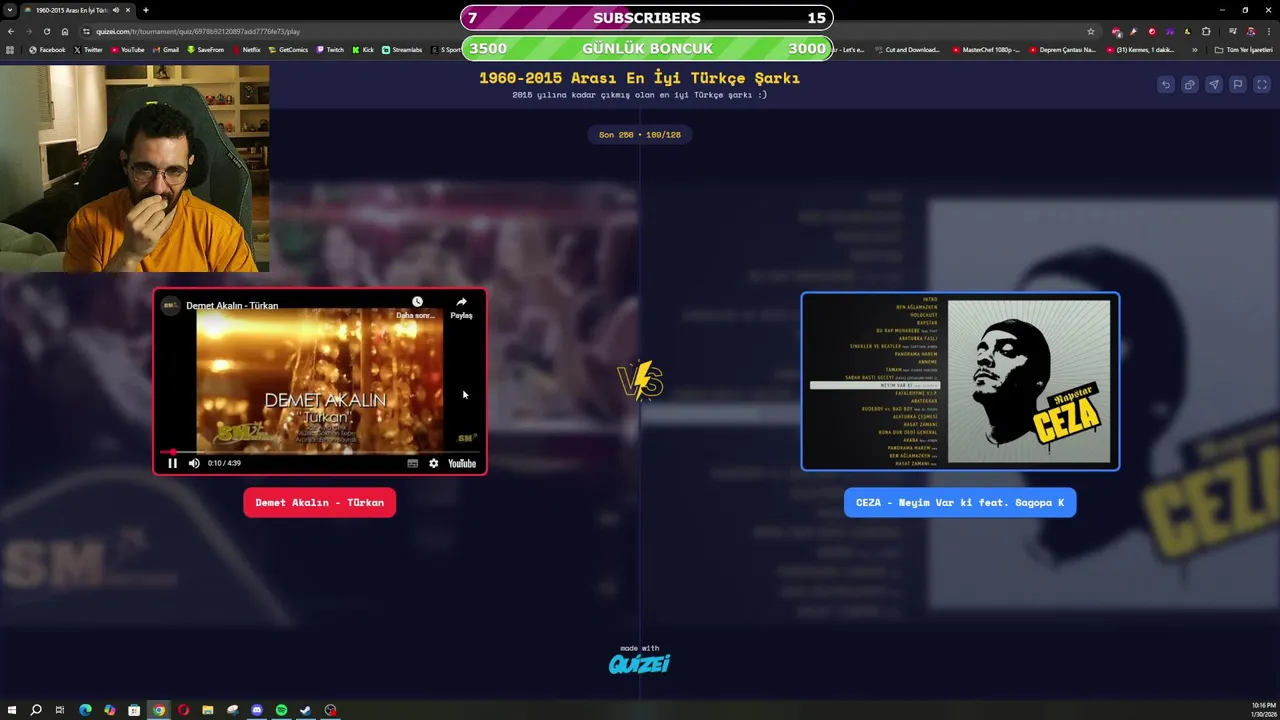The height and width of the screenshot is (720, 1280).
Task: Mute the embedded YouTube video volume
Action: pos(194,463)
